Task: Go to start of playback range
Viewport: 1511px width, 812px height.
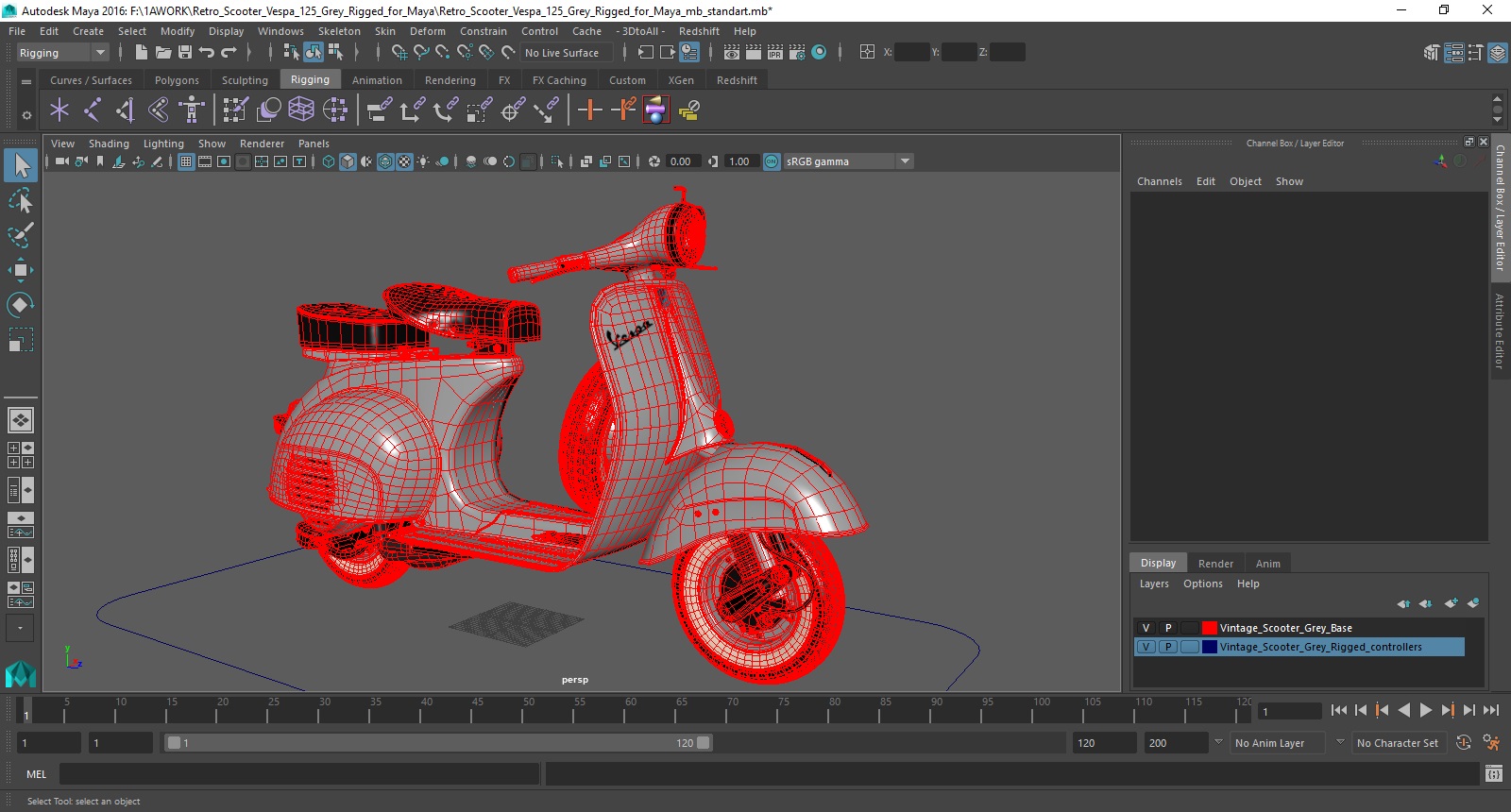Action: (x=1338, y=710)
